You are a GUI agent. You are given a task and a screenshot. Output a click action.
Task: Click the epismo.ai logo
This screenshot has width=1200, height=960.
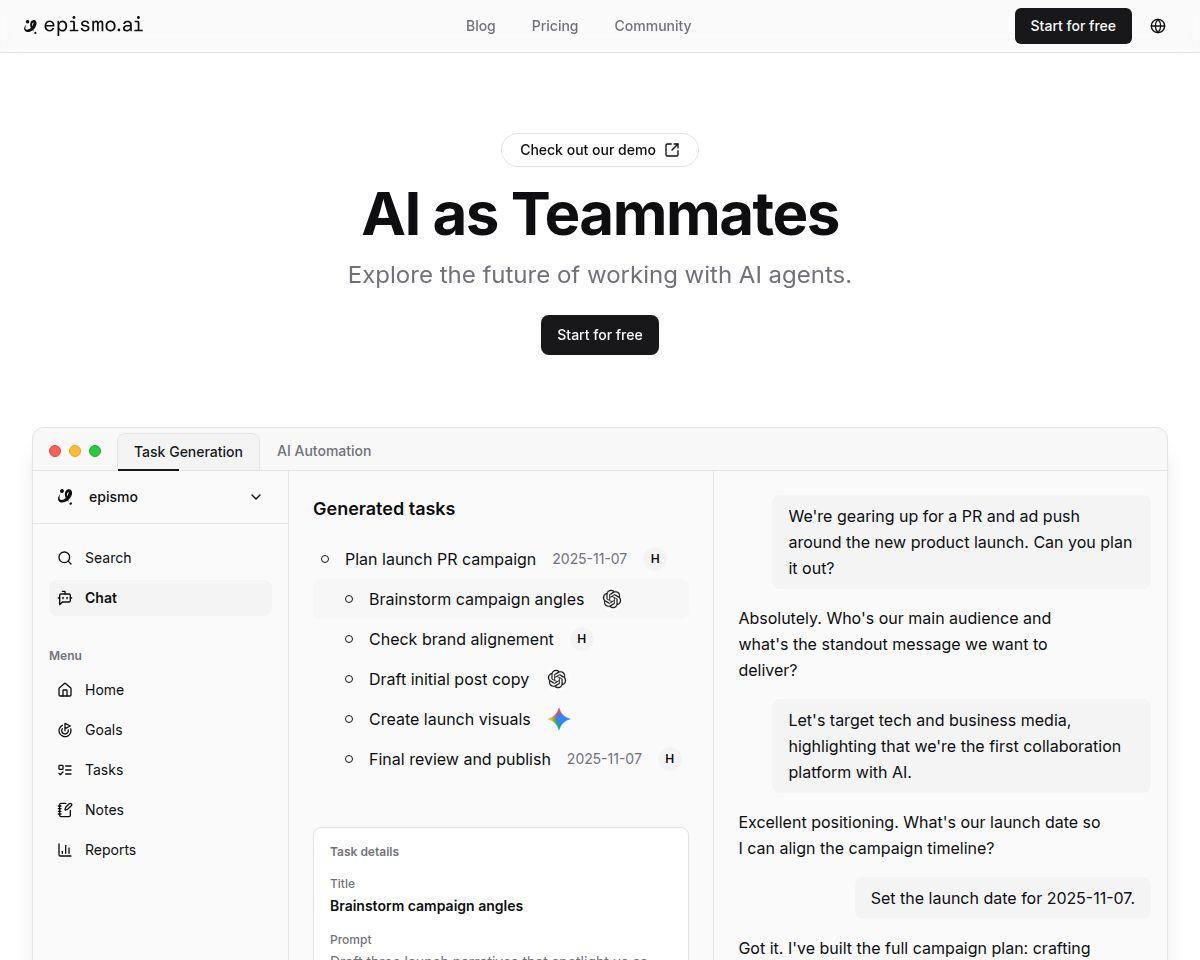(84, 26)
